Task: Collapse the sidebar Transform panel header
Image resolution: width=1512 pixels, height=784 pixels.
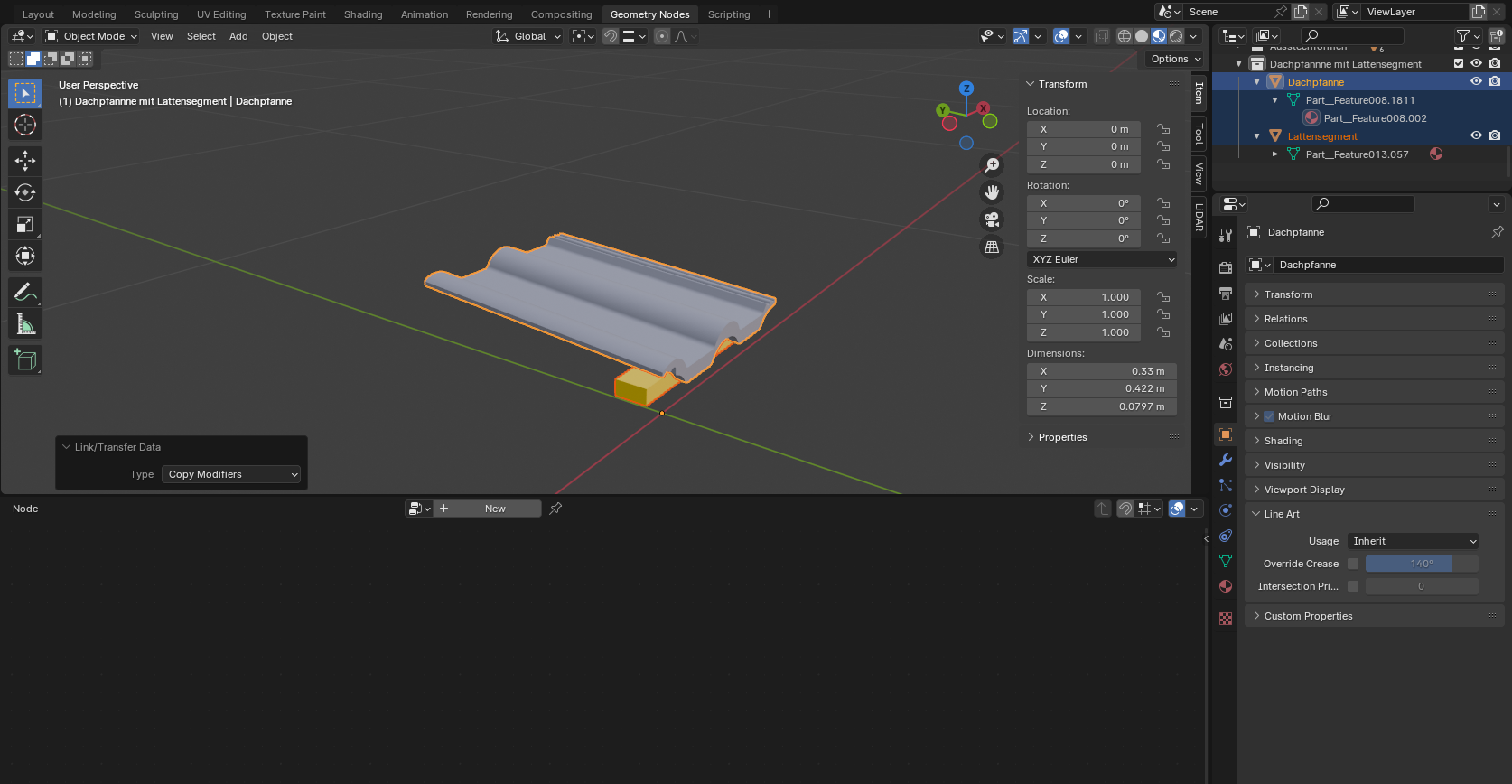Action: (x=1062, y=84)
